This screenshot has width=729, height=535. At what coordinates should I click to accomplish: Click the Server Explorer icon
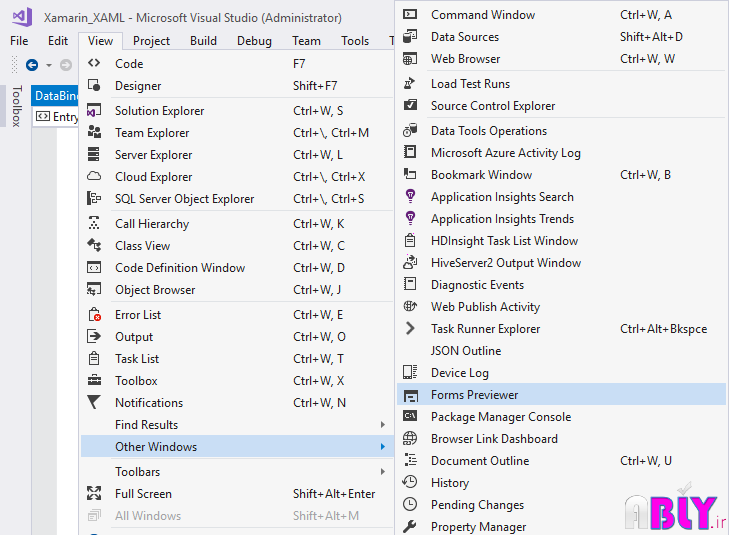click(94, 154)
